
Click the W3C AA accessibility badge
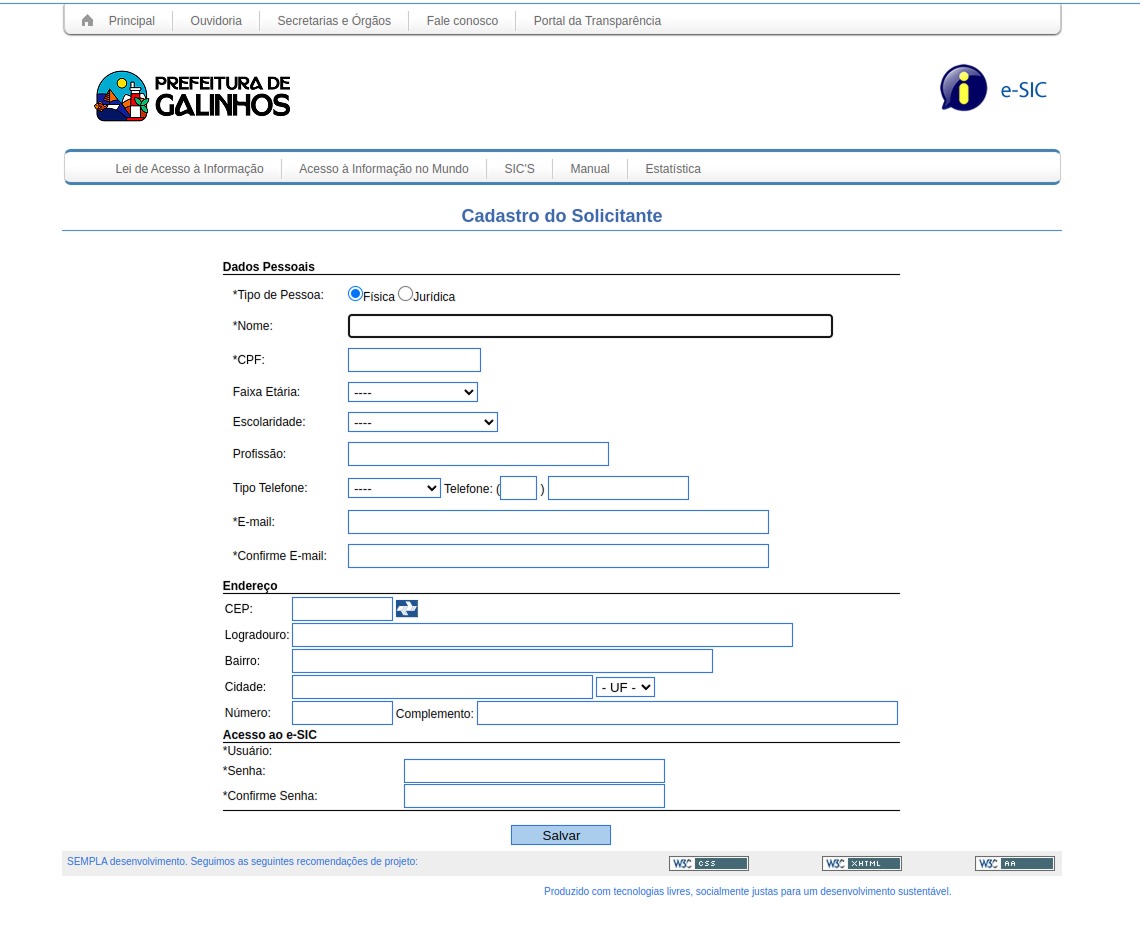(x=1014, y=863)
